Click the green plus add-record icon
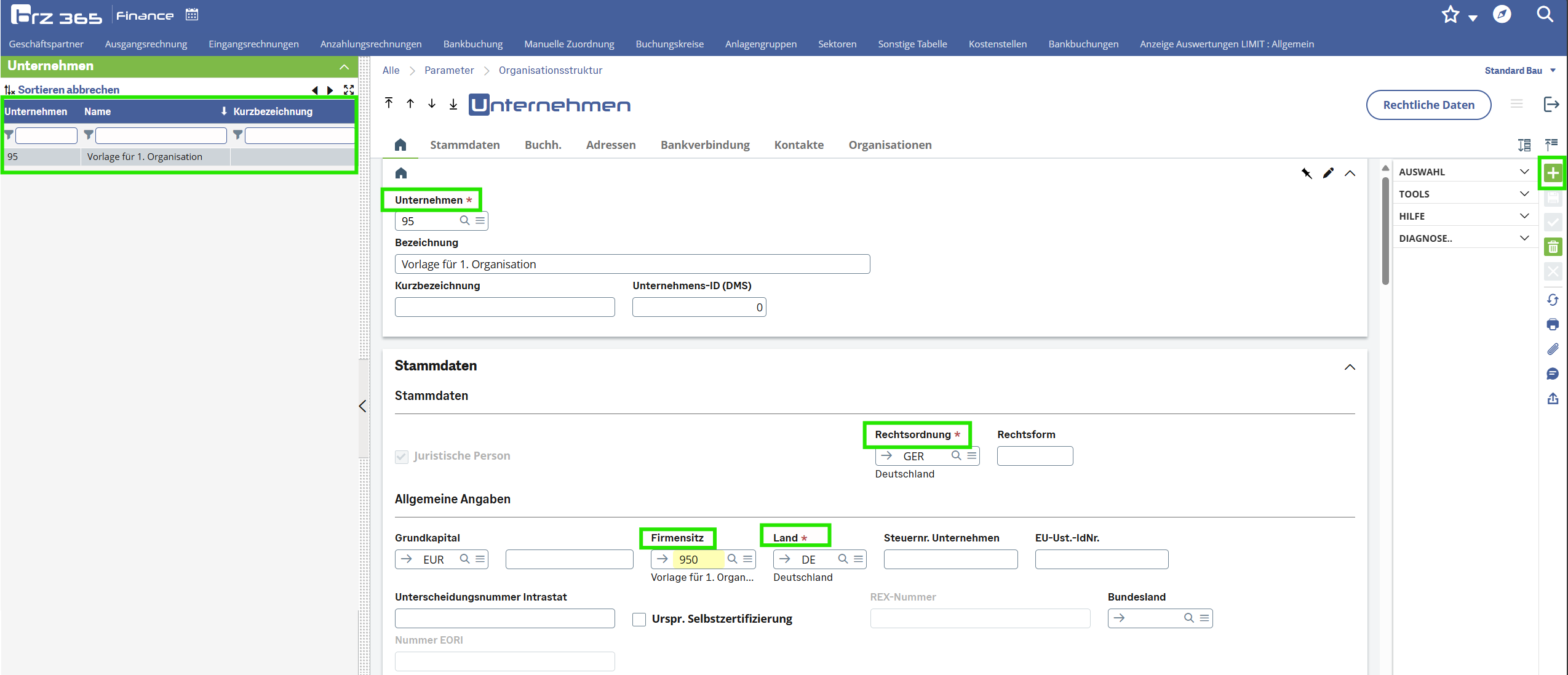Image resolution: width=1568 pixels, height=675 pixels. click(1553, 174)
